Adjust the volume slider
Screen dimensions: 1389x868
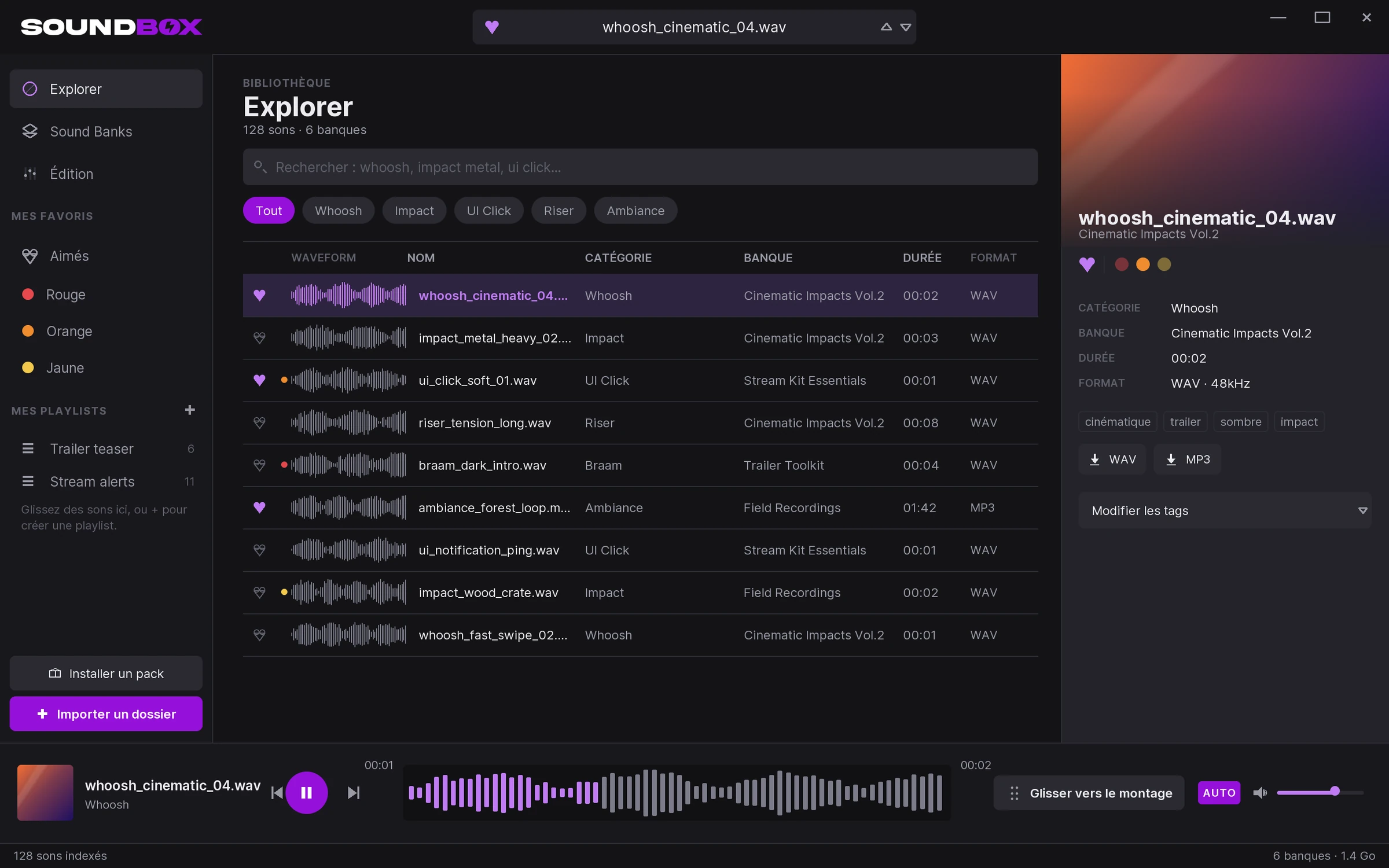click(x=1321, y=792)
